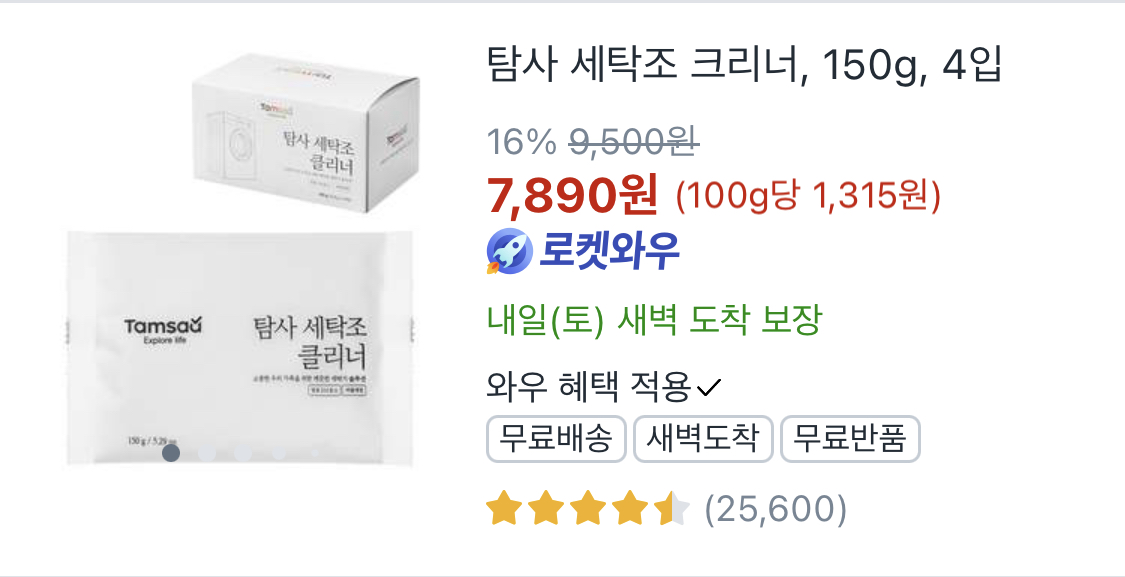Click the 새벽도착 badge
1125x577 pixels.
coord(703,438)
